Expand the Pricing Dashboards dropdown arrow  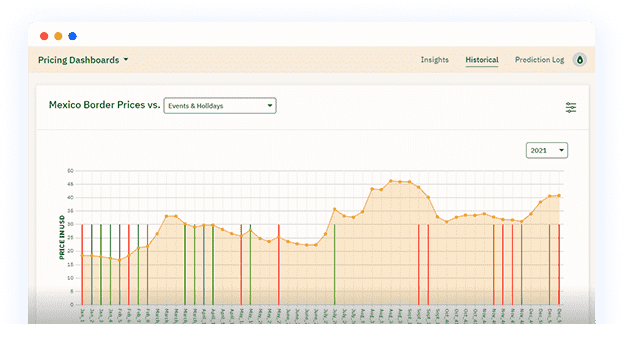[x=126, y=60]
